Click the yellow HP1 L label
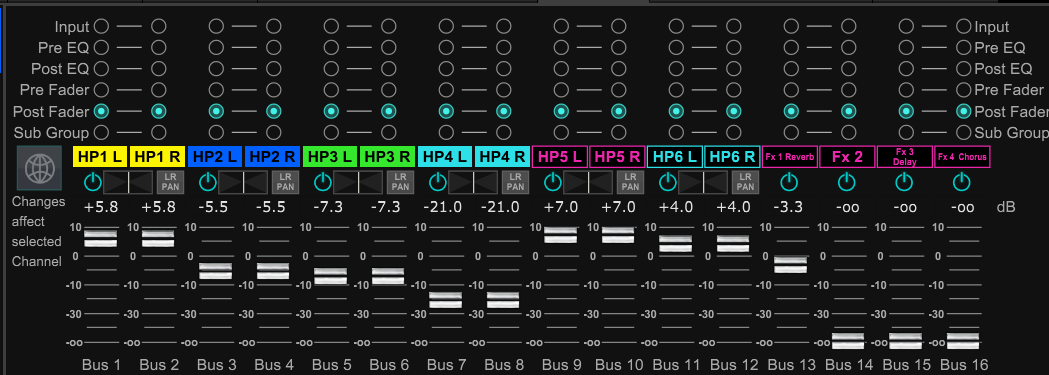The height and width of the screenshot is (375, 1049). pyautogui.click(x=100, y=157)
